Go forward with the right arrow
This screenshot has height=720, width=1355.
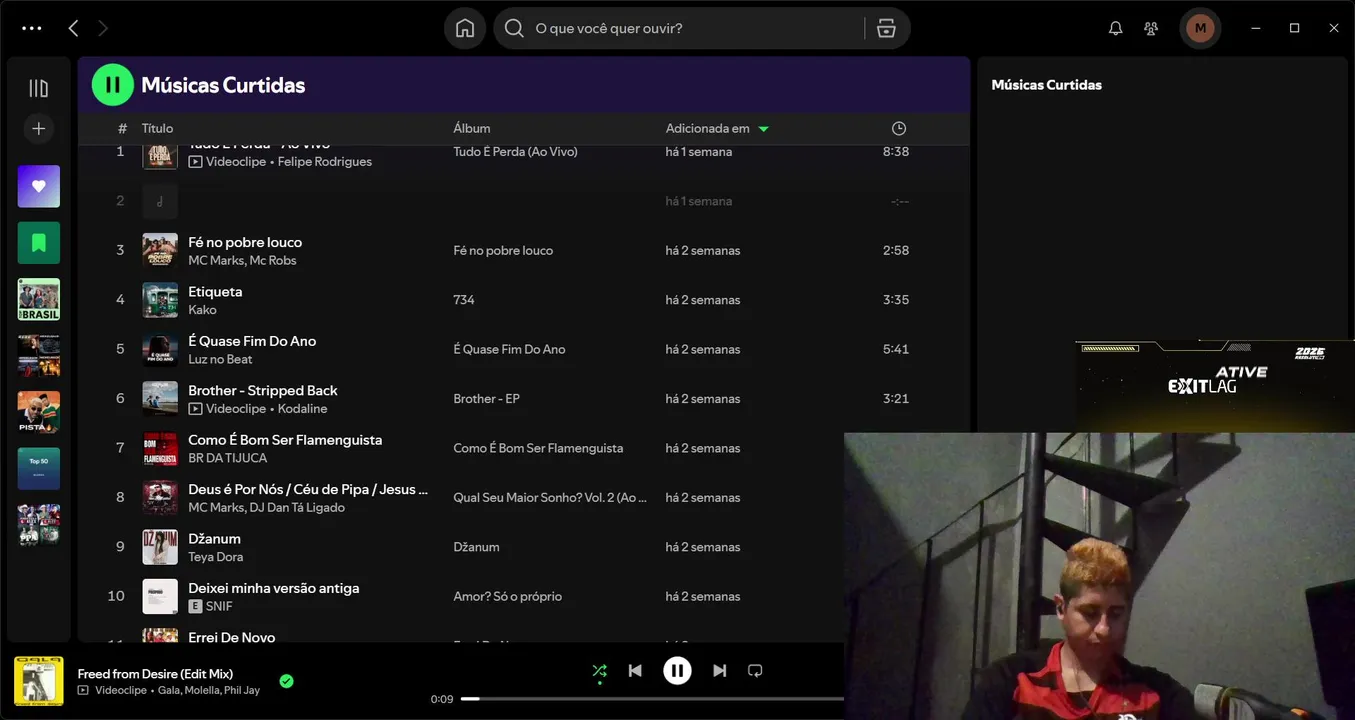coord(102,28)
